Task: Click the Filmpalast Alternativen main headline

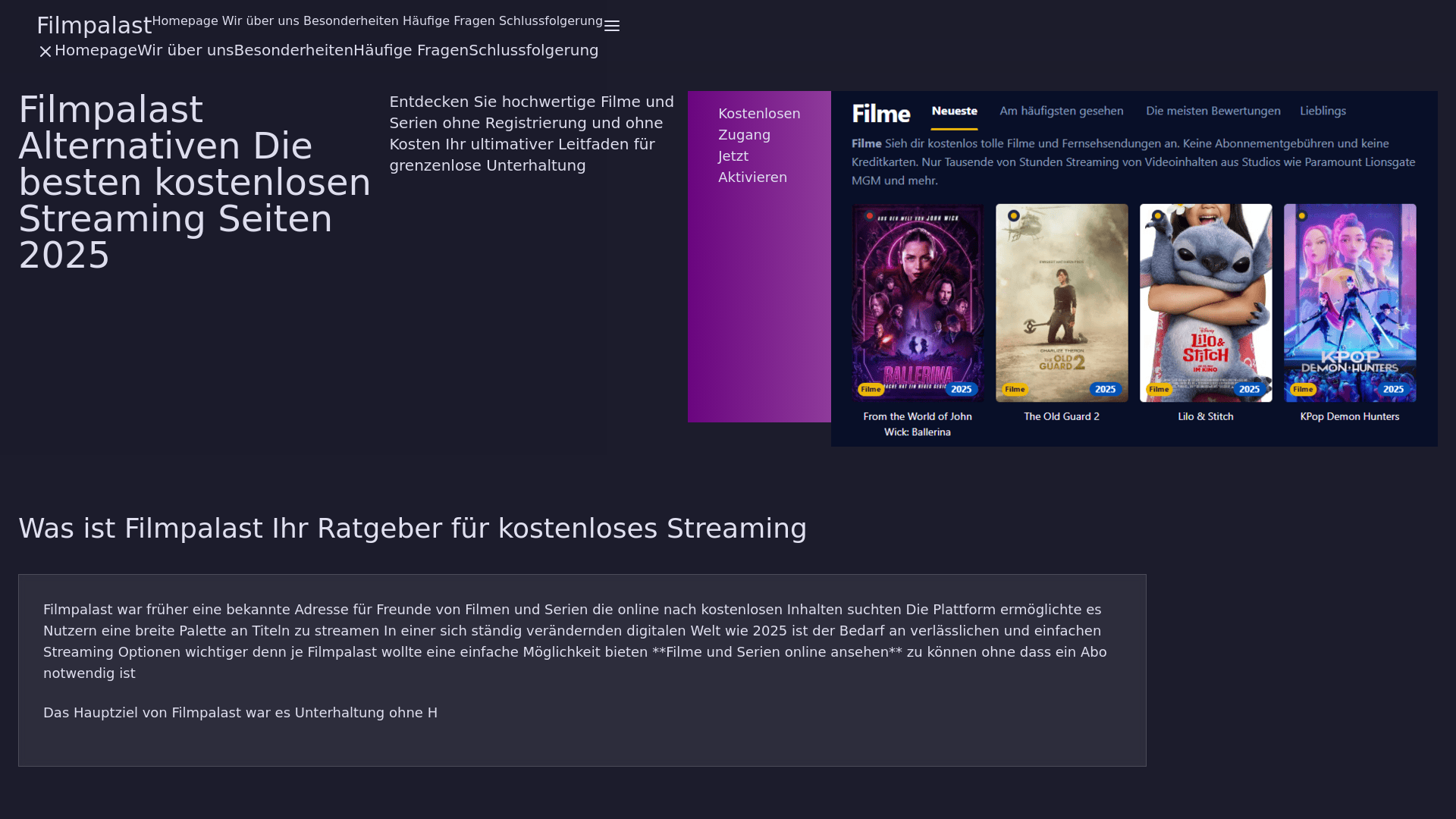Action: 195,182
